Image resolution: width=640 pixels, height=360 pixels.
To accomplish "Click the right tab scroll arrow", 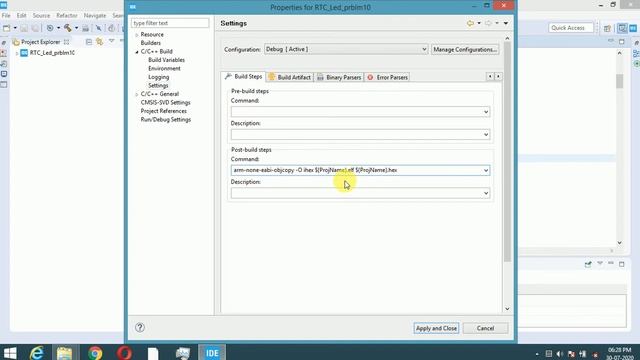I will (498, 76).
